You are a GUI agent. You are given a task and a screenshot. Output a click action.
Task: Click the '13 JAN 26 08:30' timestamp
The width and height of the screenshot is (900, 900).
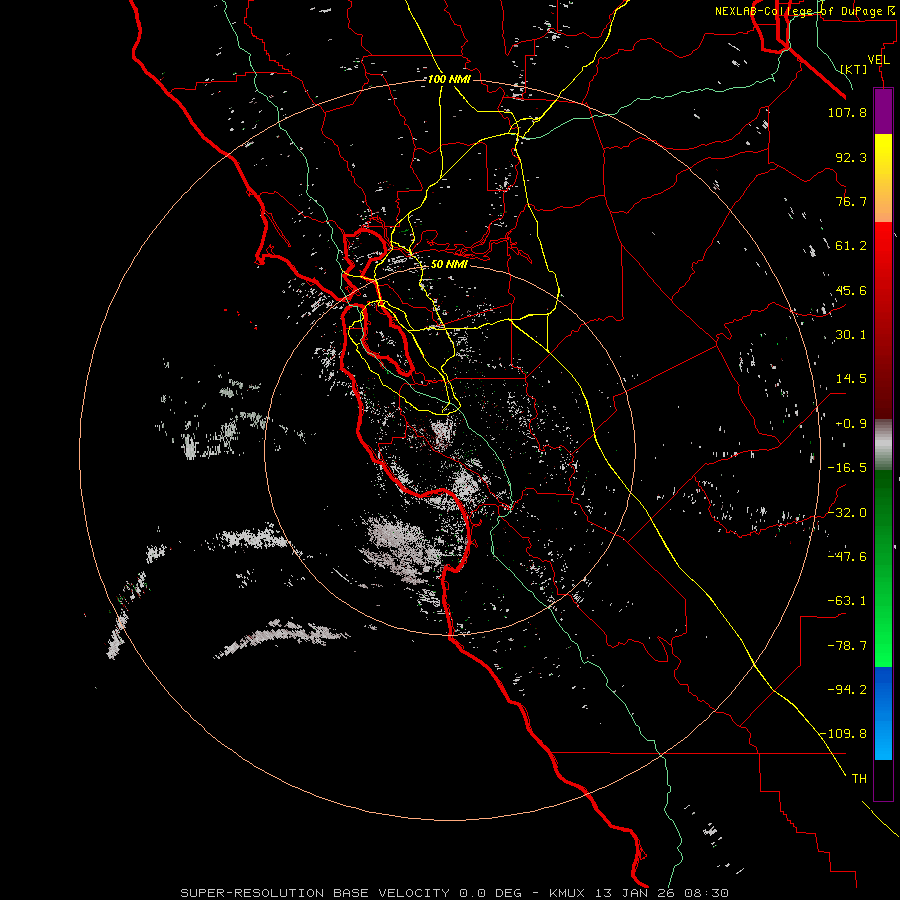tap(662, 893)
